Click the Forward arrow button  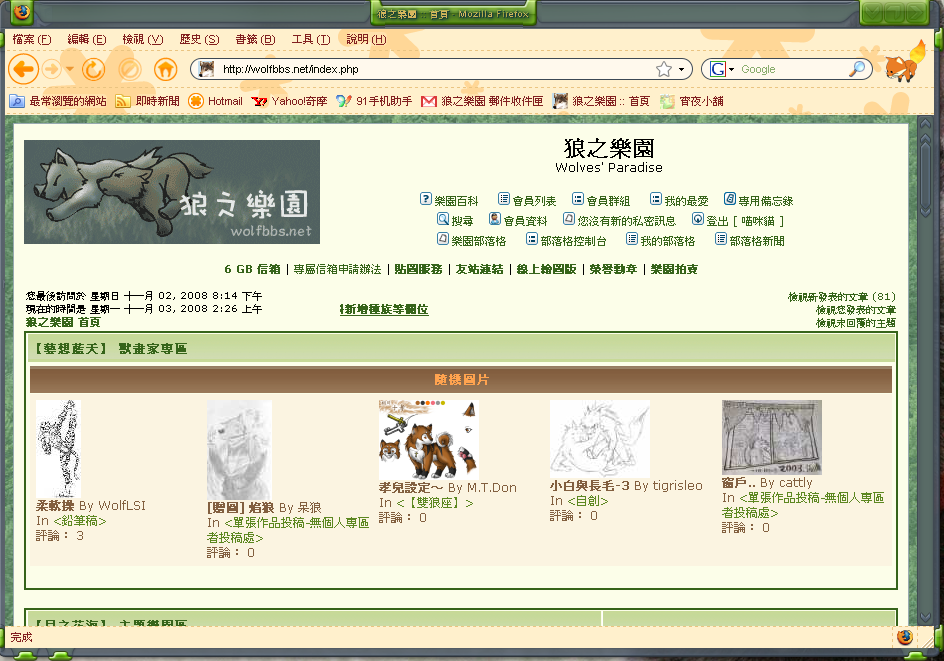pyautogui.click(x=52, y=70)
